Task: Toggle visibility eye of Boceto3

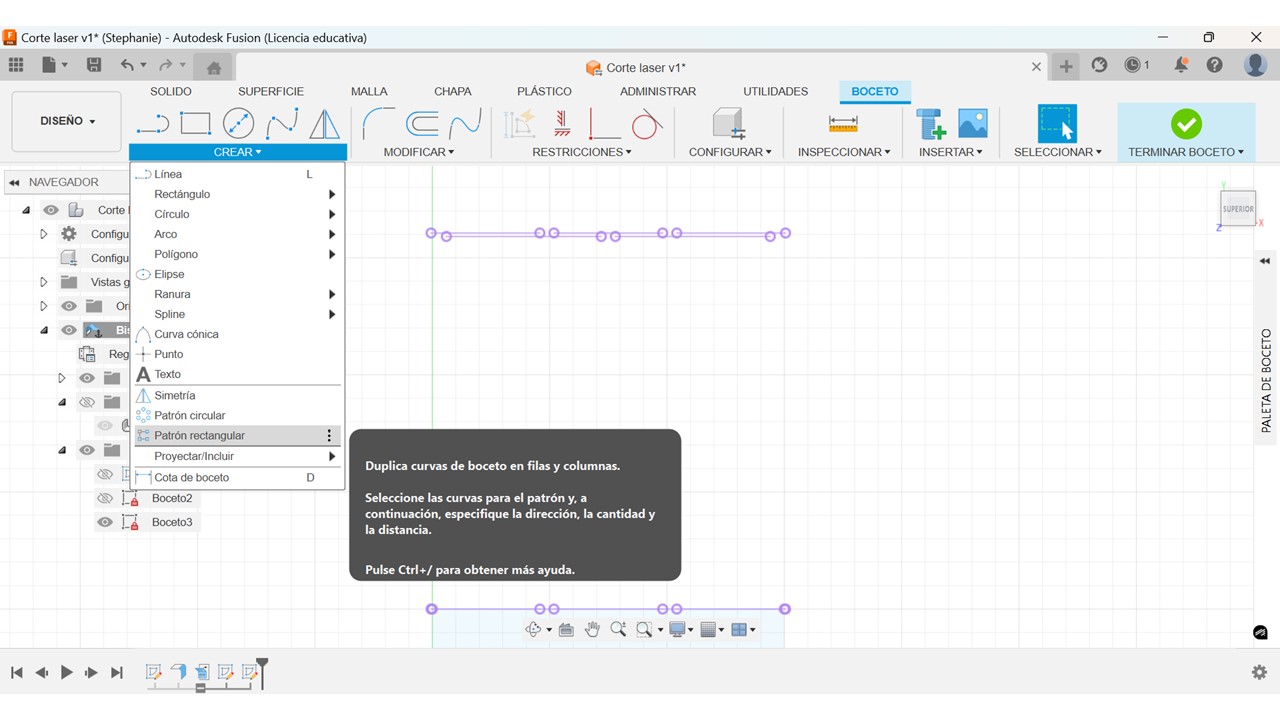Action: tap(105, 522)
